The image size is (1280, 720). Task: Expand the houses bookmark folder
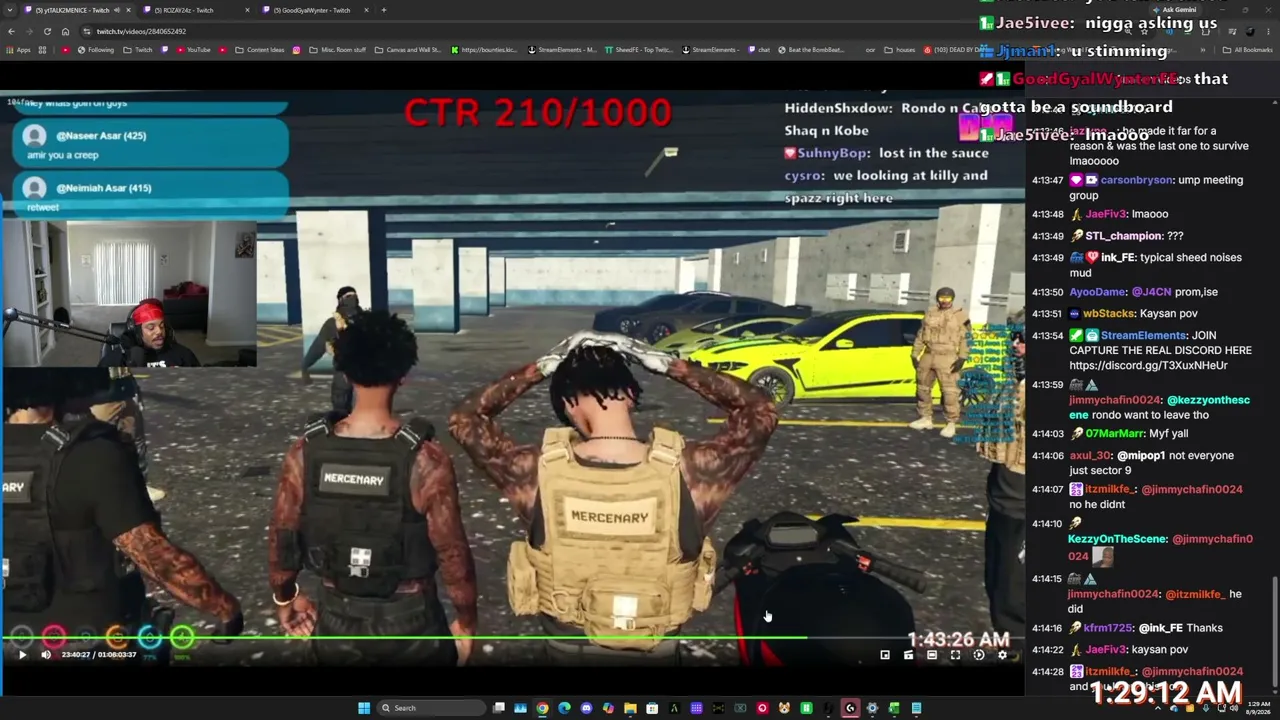(x=900, y=50)
